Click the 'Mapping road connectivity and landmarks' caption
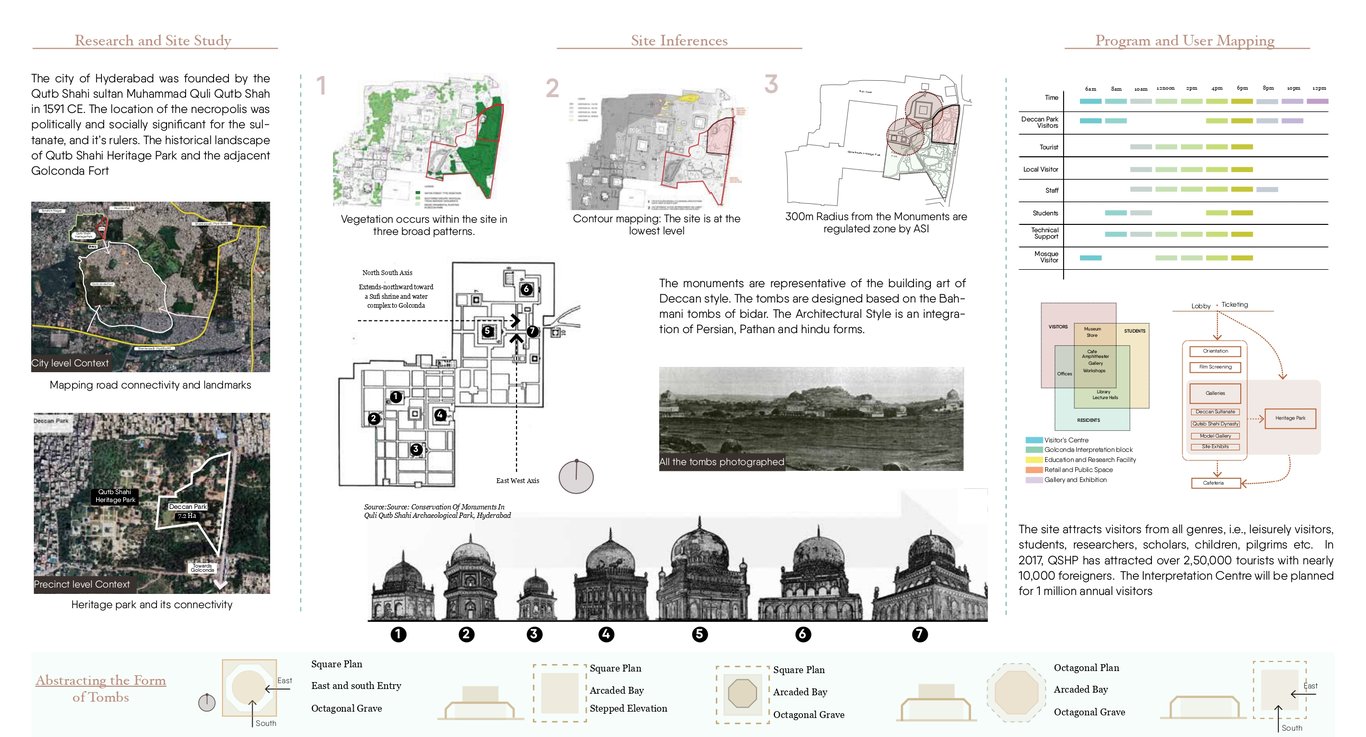The height and width of the screenshot is (737, 1366). [151, 385]
